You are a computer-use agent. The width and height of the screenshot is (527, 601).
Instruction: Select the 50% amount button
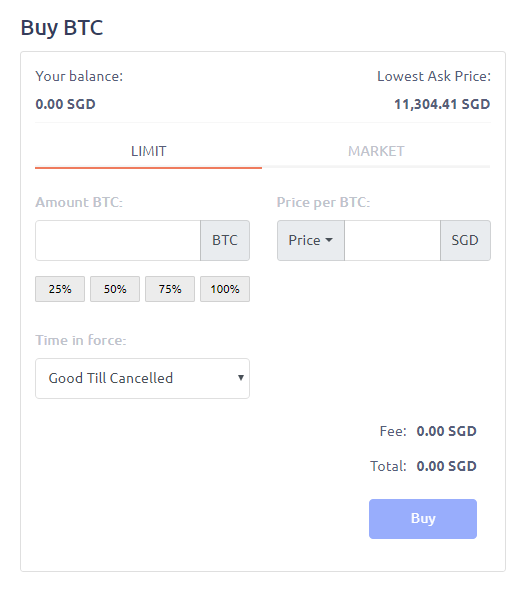115,289
